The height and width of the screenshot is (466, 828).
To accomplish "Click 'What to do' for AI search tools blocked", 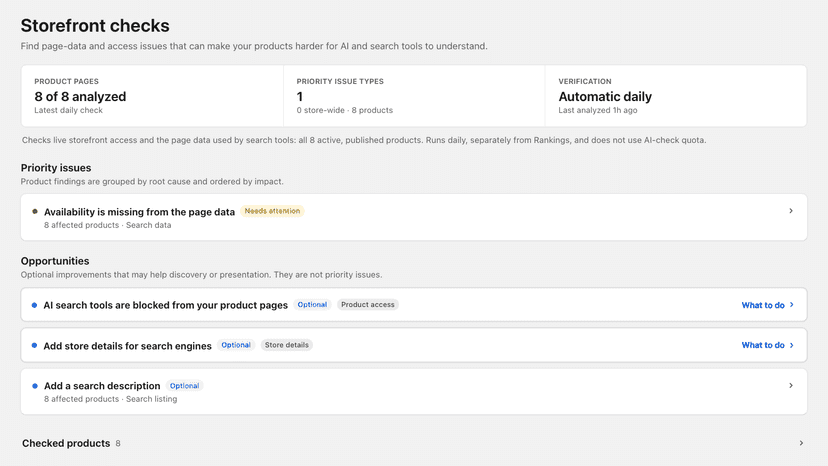I will 767,305.
